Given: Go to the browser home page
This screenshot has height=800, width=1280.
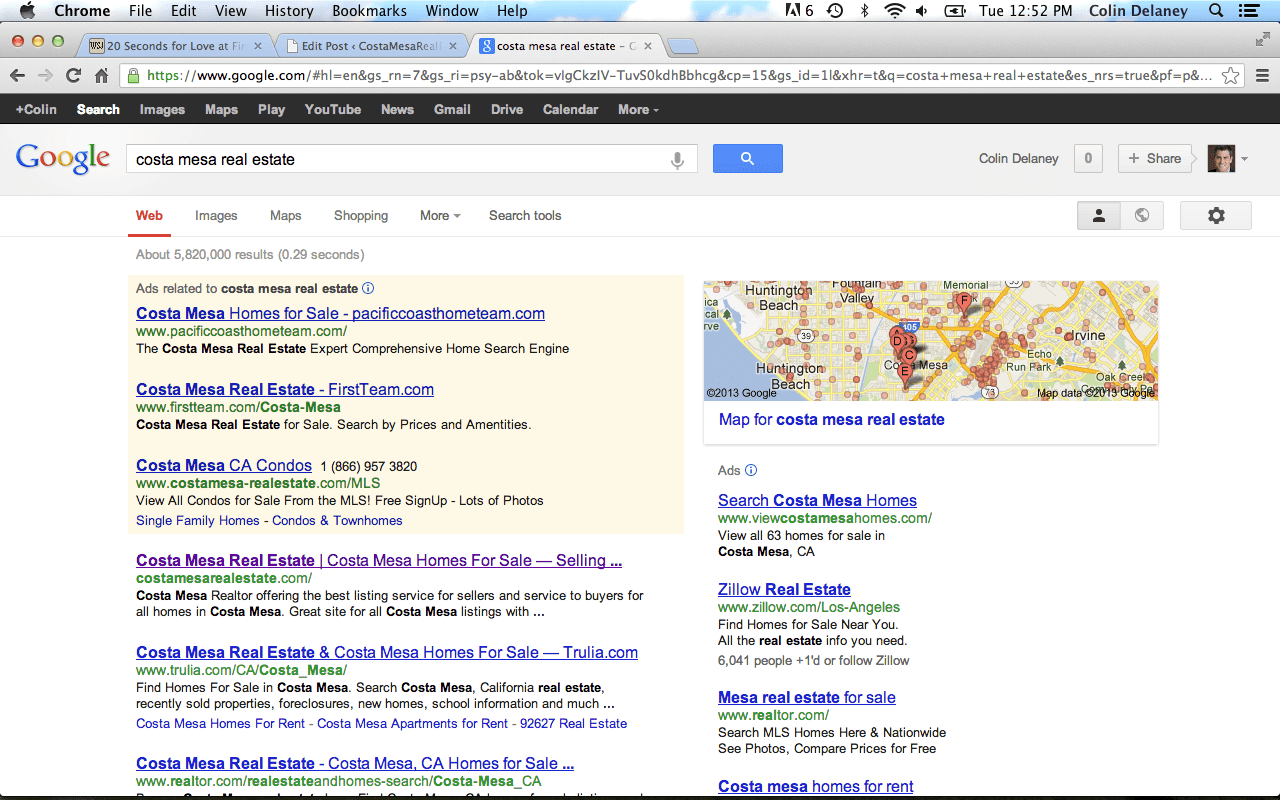Looking at the screenshot, I should click(x=101, y=76).
